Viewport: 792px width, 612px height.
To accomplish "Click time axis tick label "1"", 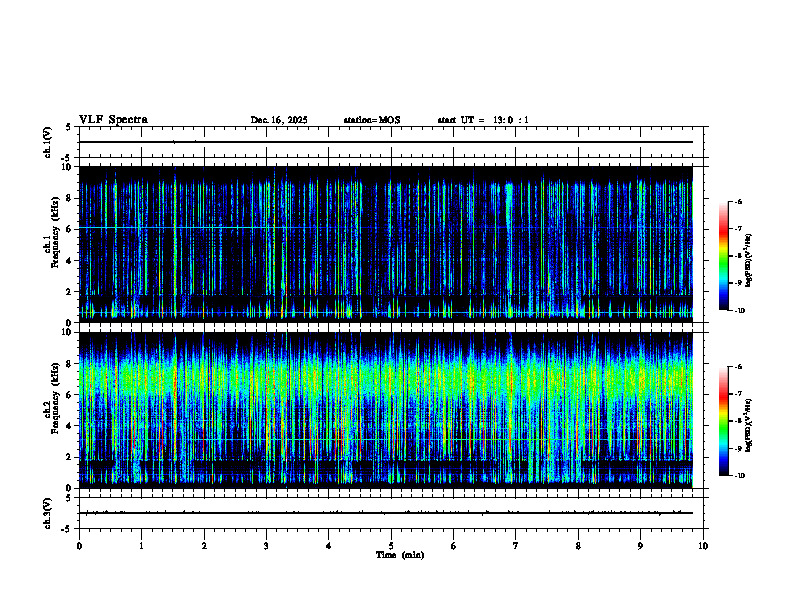I will (x=141, y=546).
